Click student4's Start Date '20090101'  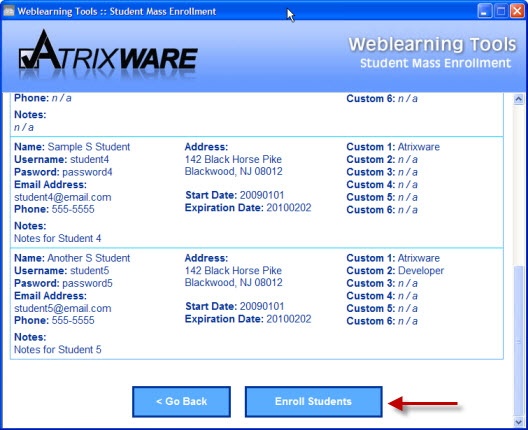coord(262,195)
